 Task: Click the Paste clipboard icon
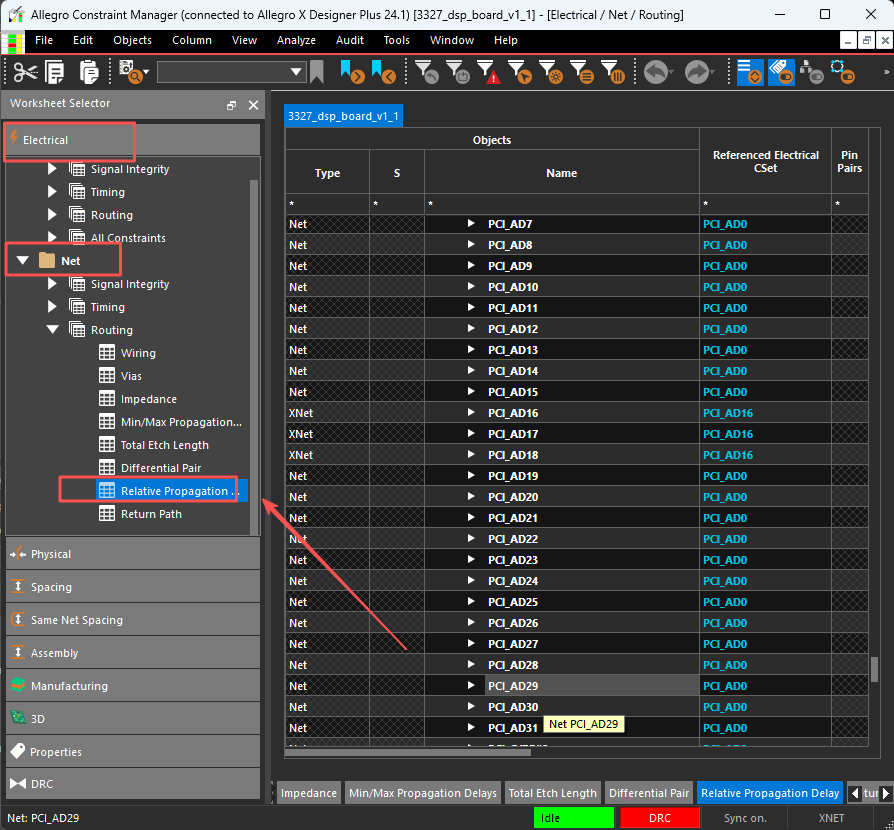pos(89,72)
